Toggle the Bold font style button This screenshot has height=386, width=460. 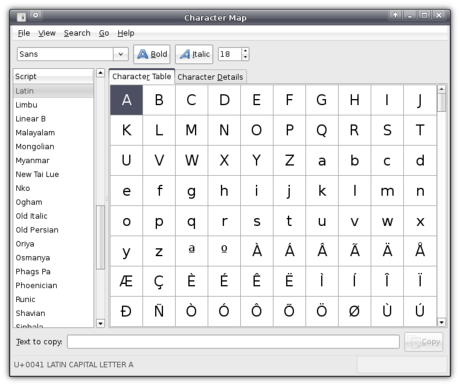(152, 54)
